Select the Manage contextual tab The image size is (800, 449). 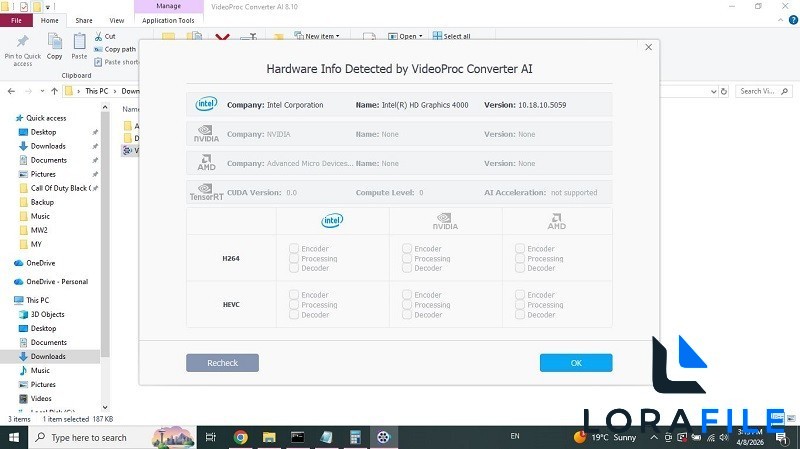(x=168, y=6)
